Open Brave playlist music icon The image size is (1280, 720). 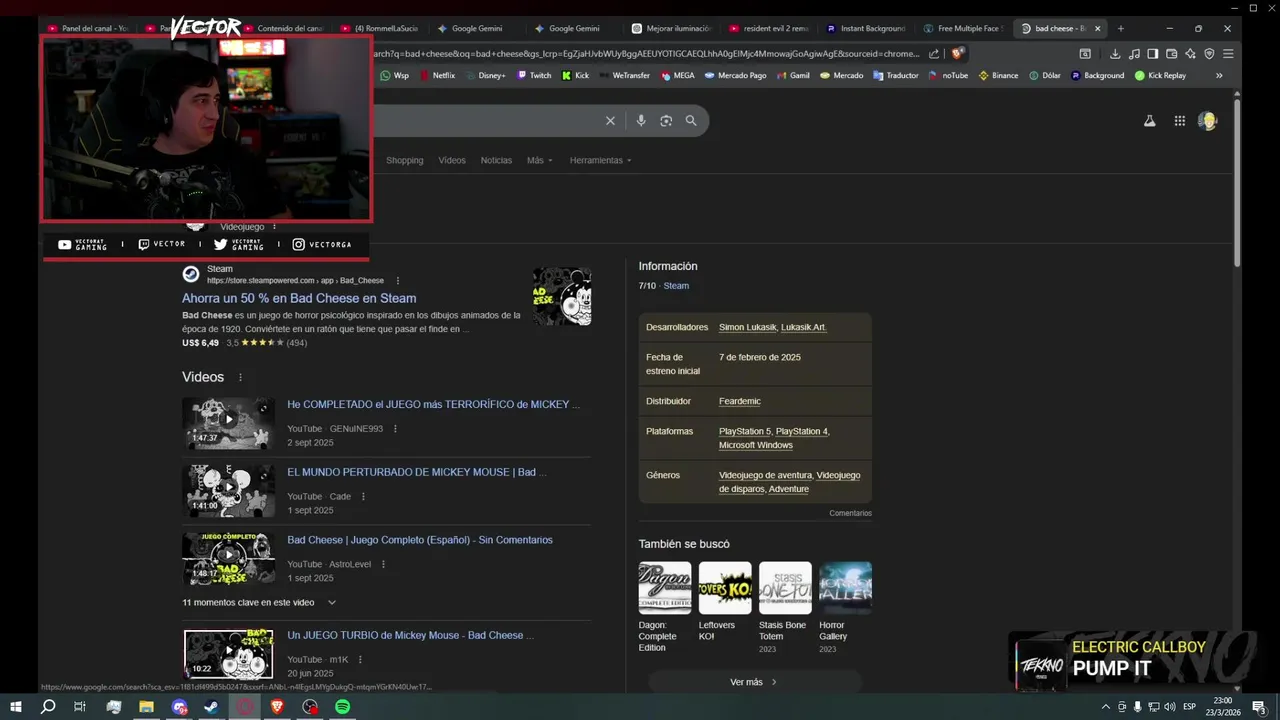[x=1134, y=53]
